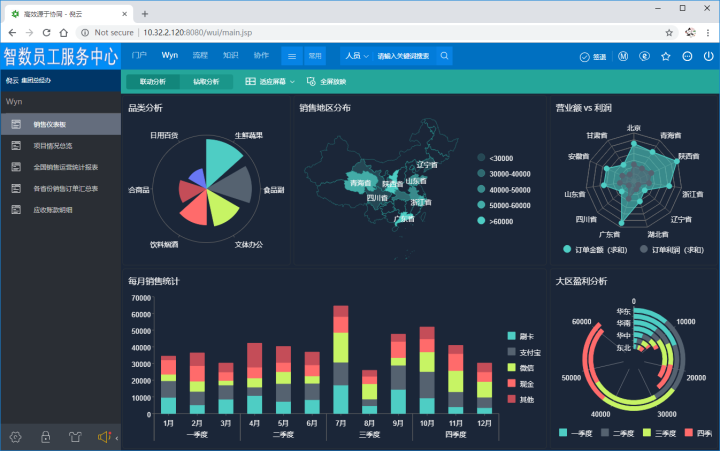Screen dimensions: 720x451
Task: Click the browser address bar URL
Action: click(197, 33)
